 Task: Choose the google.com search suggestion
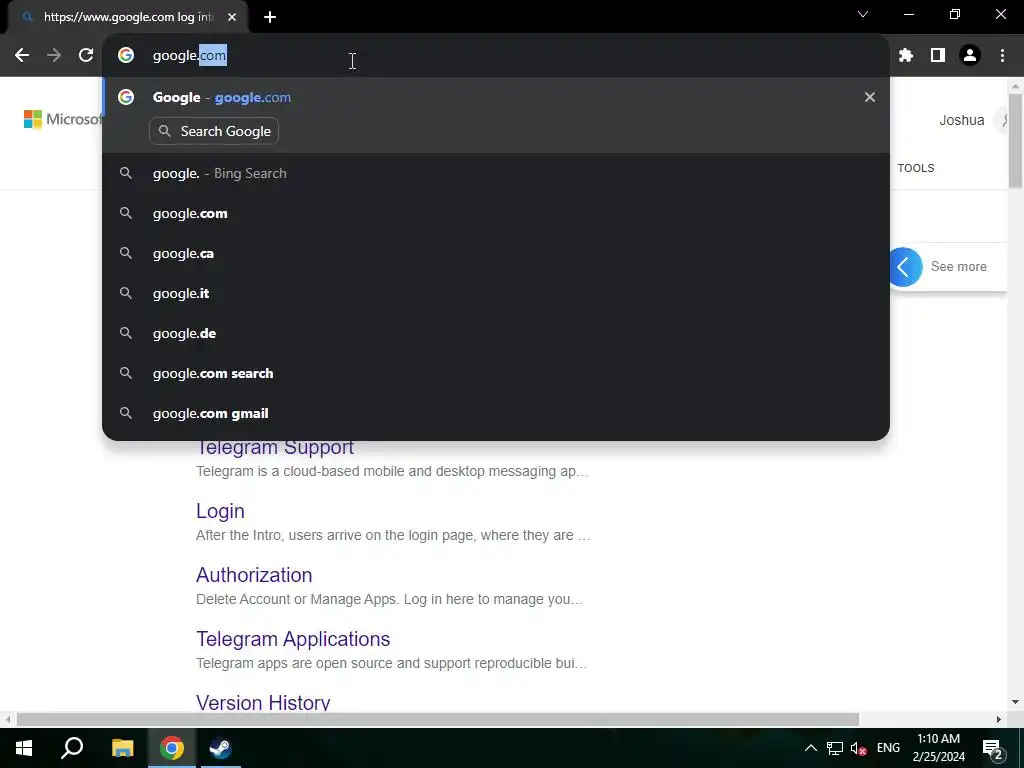click(496, 214)
